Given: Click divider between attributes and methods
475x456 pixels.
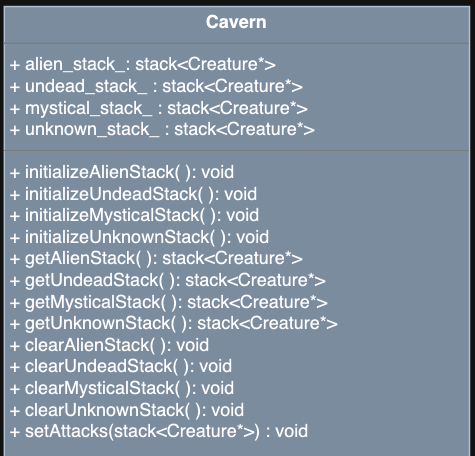Looking at the screenshot, I should tap(237, 151).
